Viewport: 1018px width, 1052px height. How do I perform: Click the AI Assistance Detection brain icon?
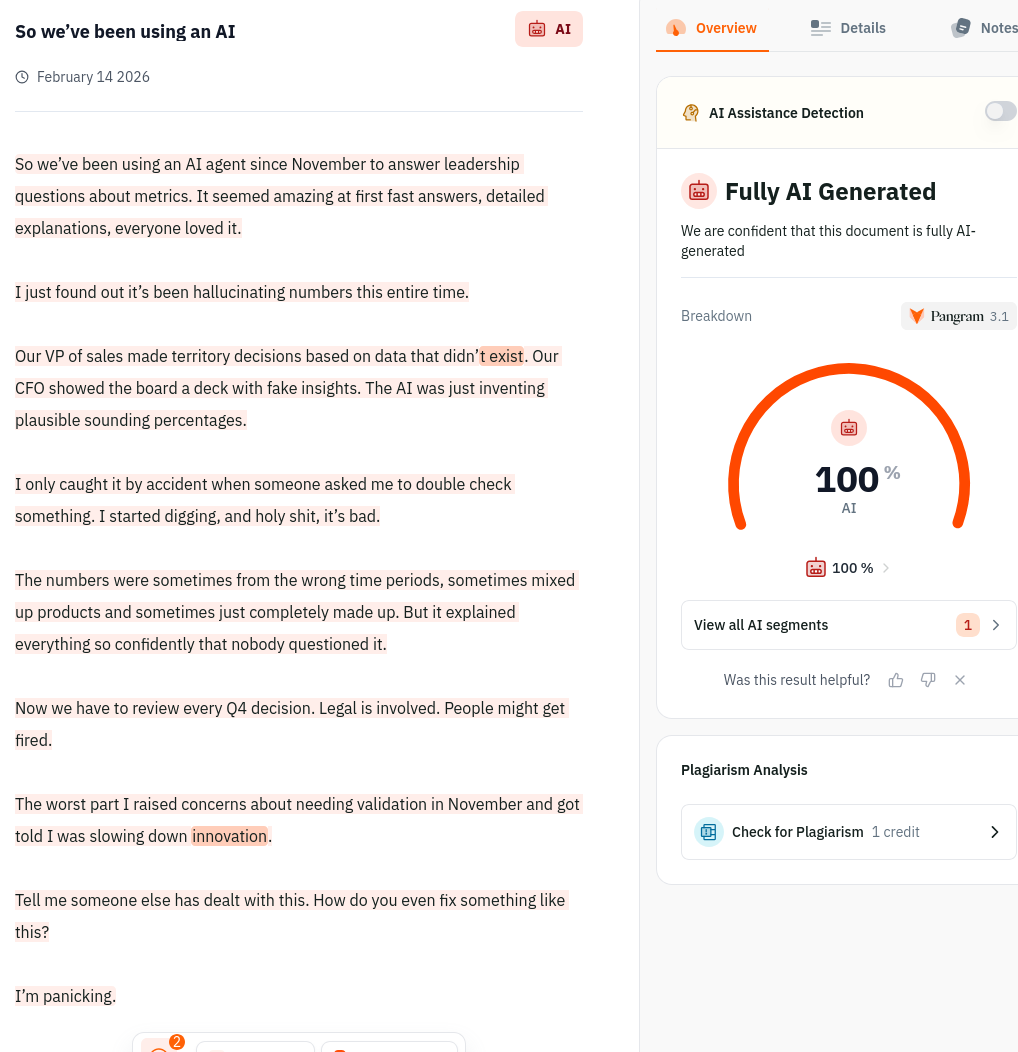point(691,113)
